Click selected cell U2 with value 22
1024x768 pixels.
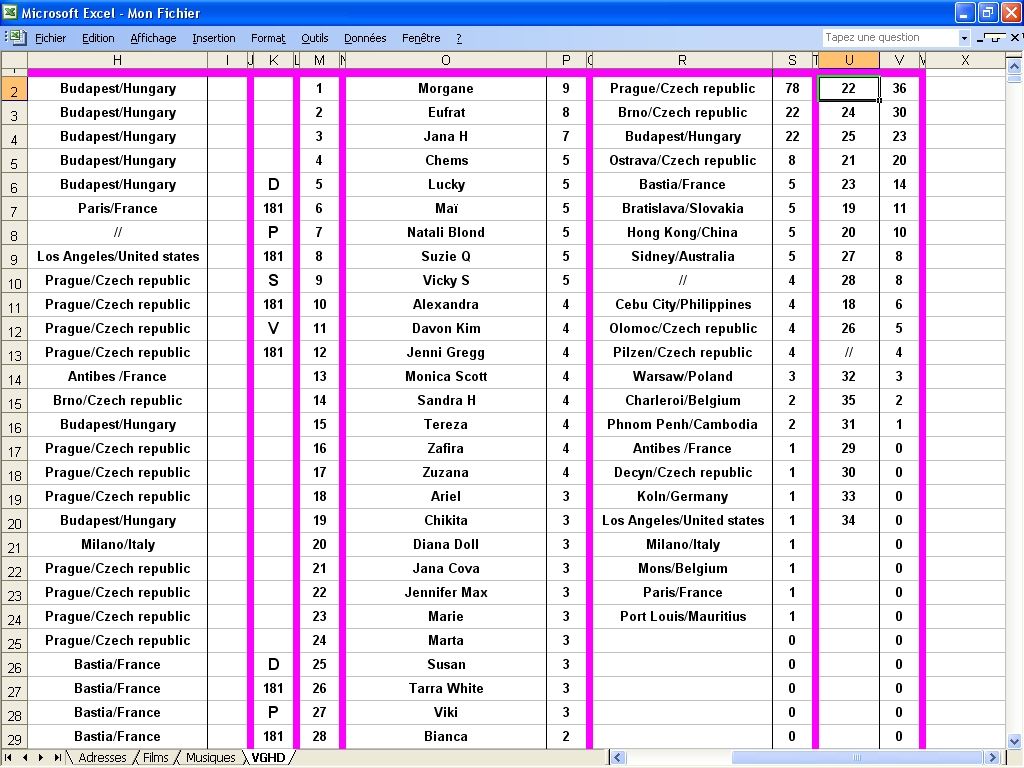pos(848,88)
